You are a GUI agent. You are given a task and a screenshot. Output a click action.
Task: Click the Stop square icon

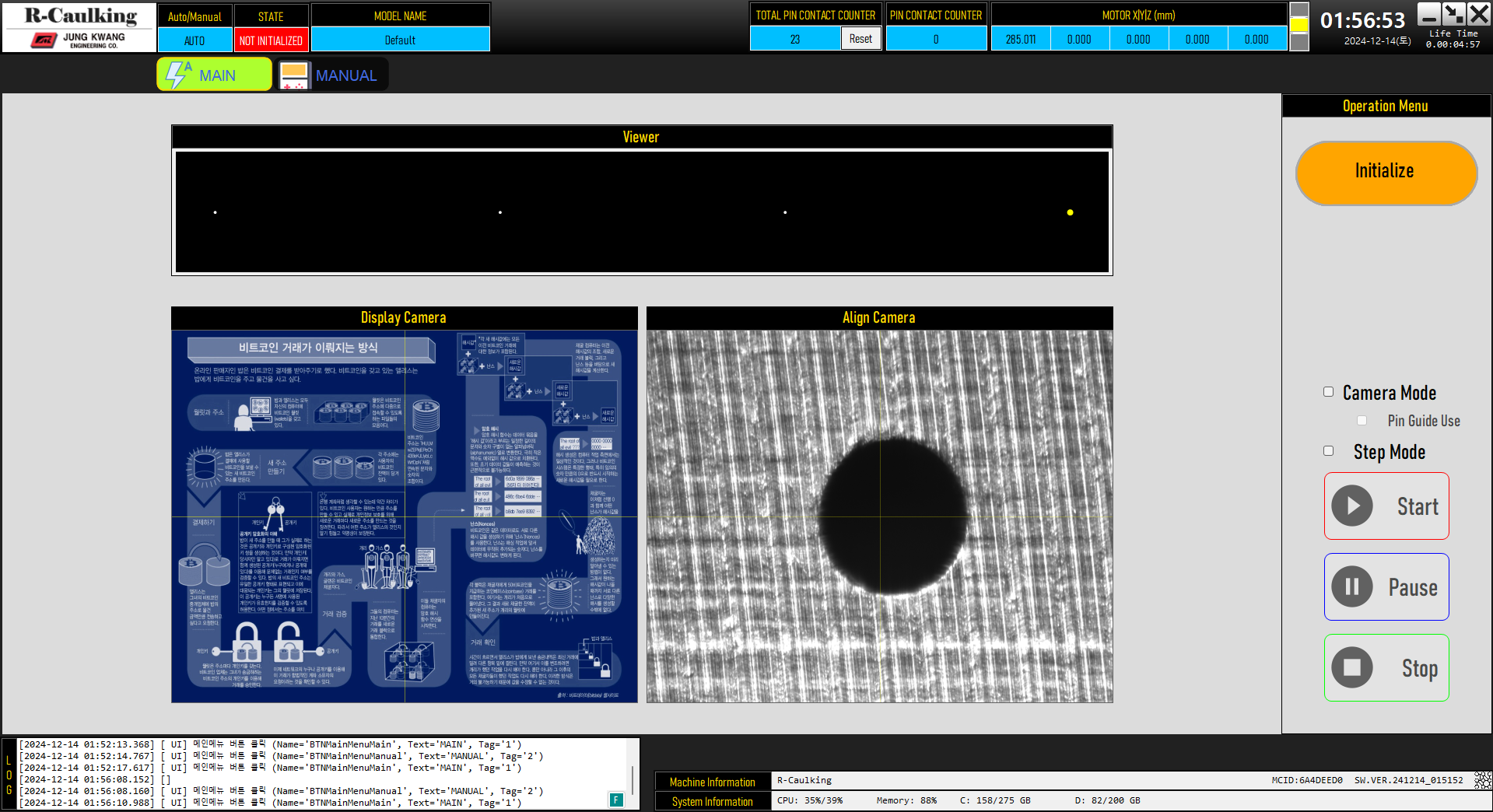[x=1352, y=667]
